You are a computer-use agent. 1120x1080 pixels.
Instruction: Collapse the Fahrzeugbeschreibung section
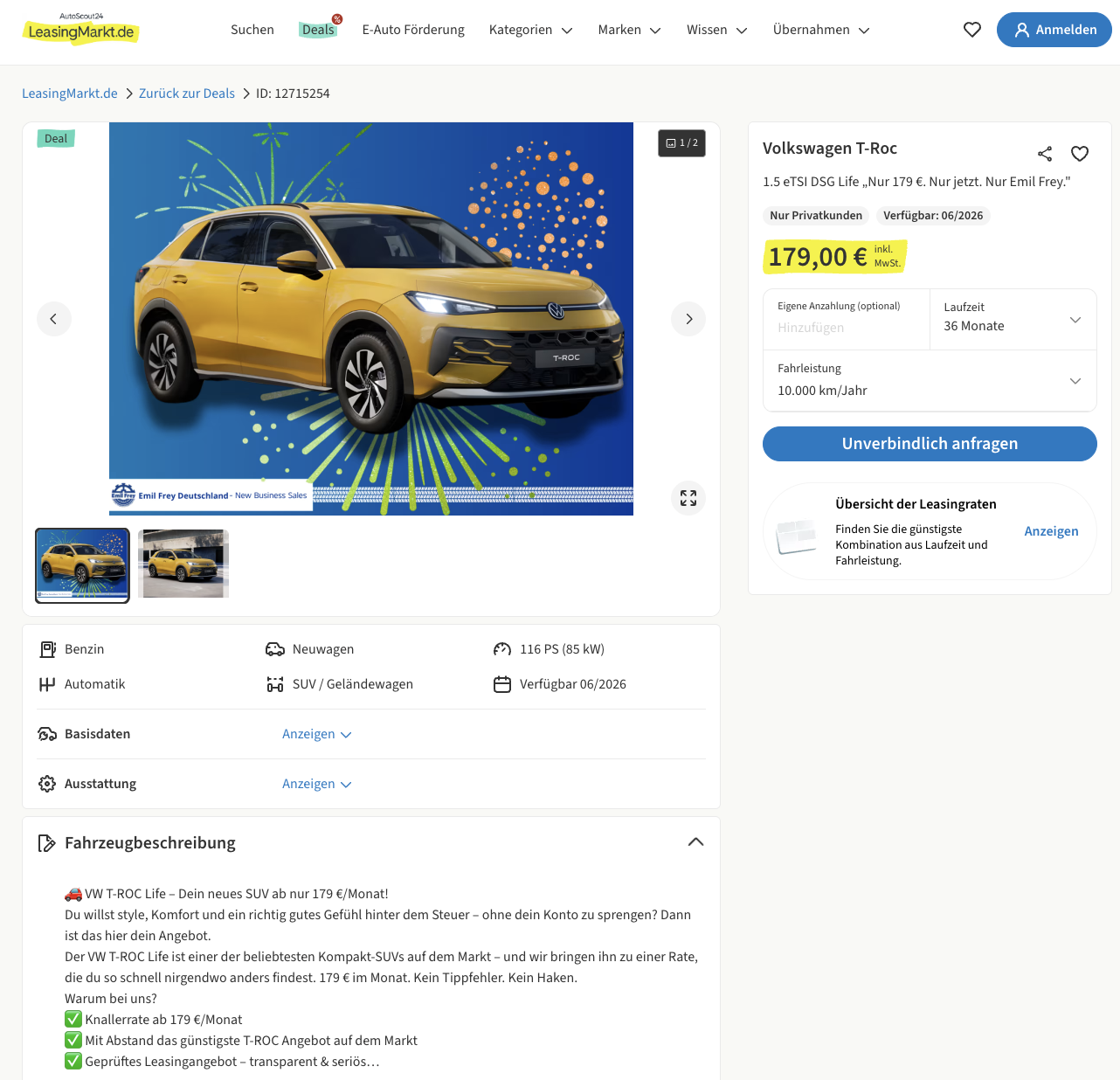click(x=695, y=842)
